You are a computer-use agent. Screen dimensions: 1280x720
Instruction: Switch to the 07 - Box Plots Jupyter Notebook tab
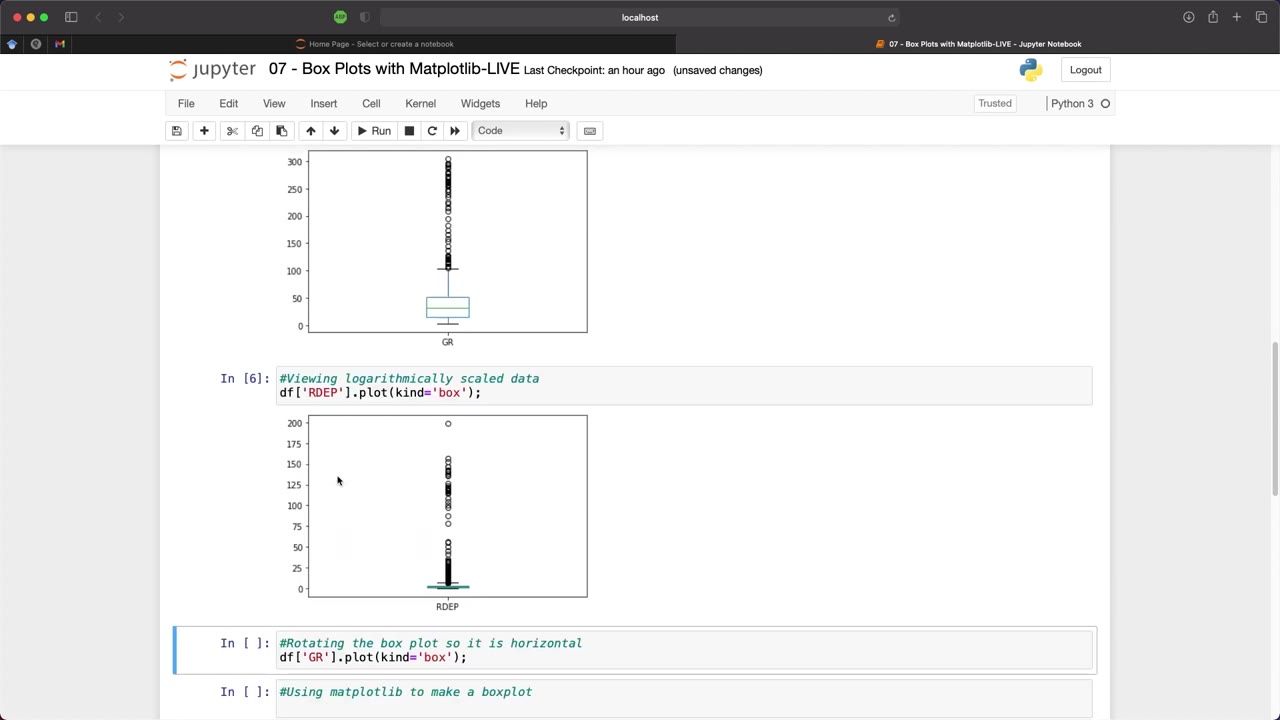(x=979, y=44)
